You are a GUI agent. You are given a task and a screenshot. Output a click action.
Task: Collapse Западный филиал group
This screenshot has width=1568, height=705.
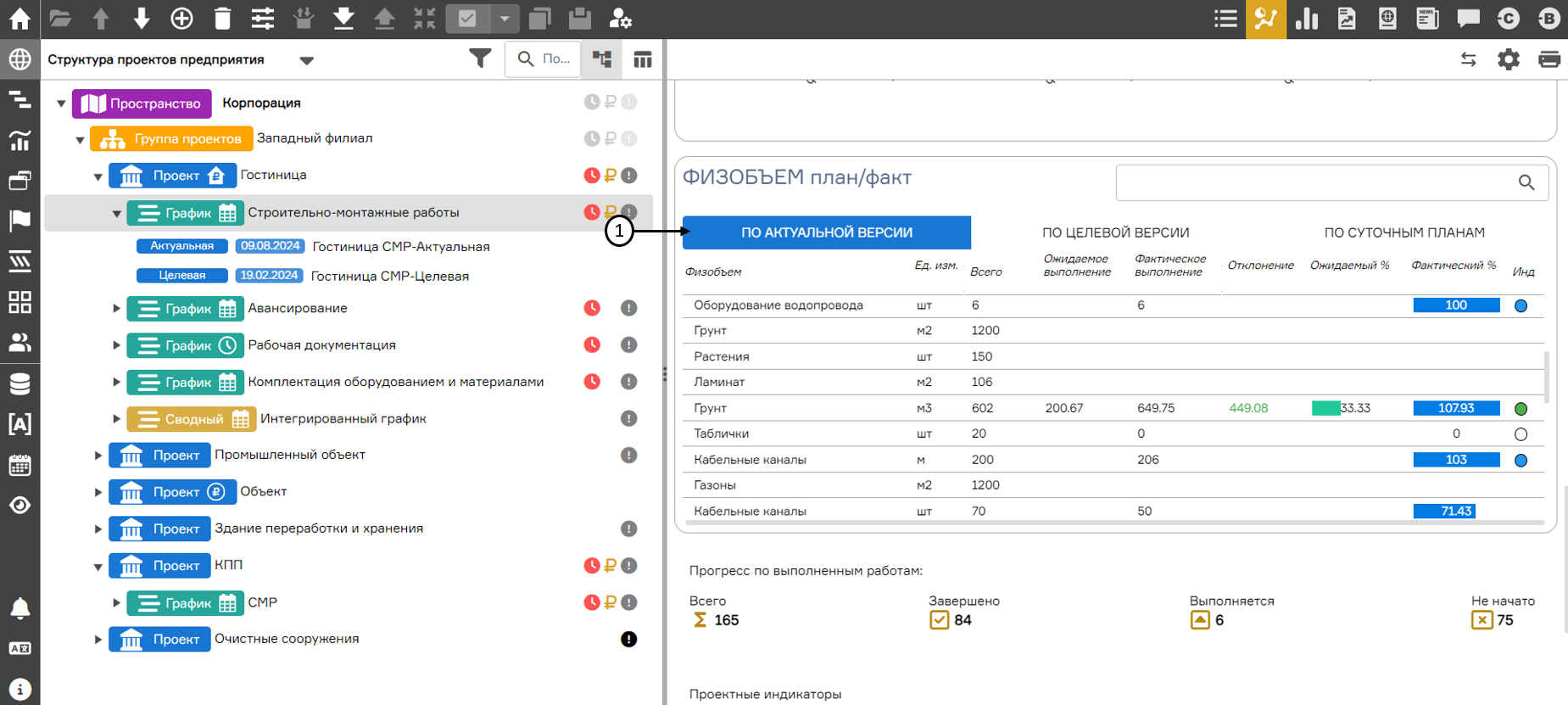click(80, 139)
